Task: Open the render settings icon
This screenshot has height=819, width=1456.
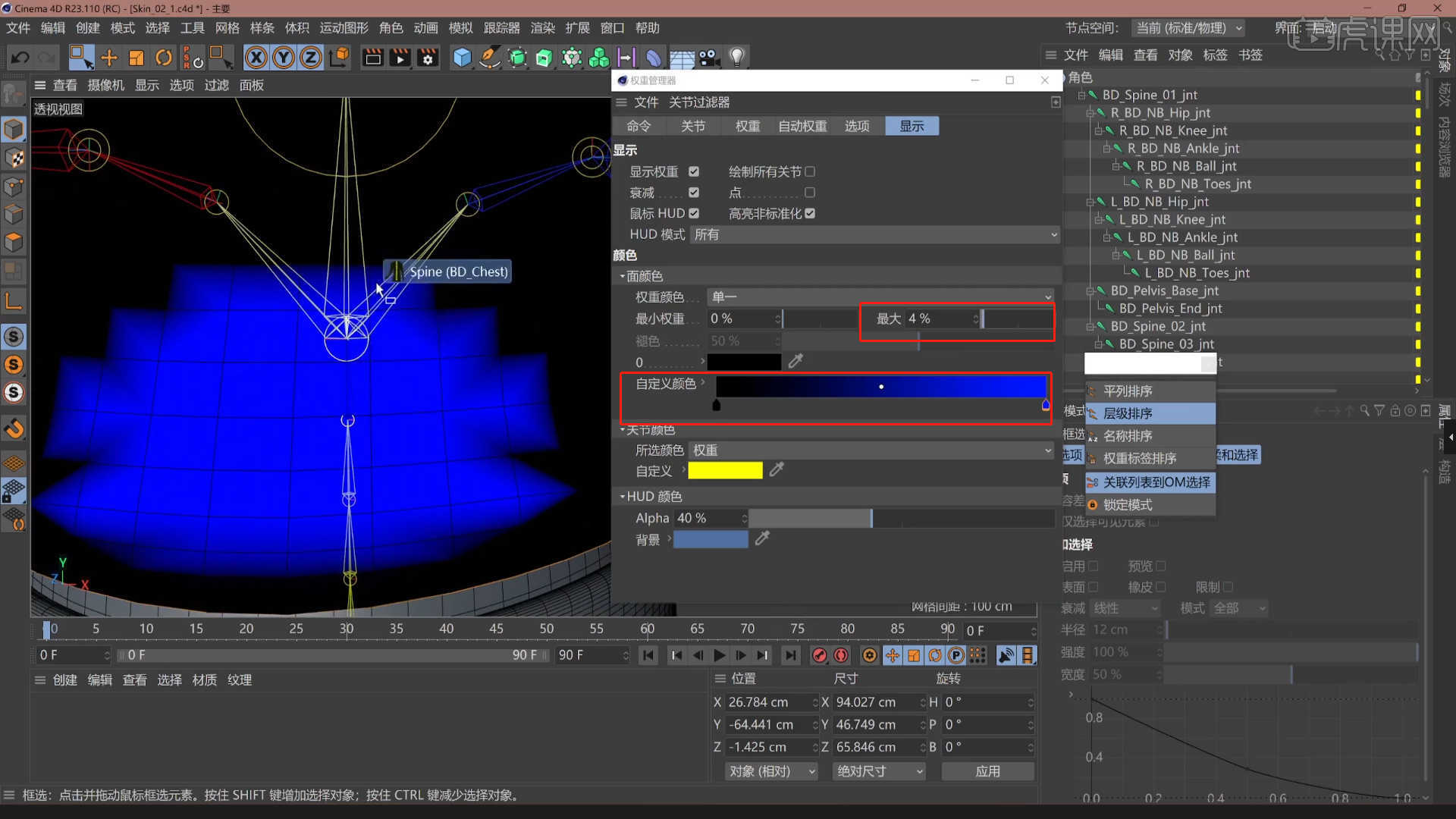Action: [428, 58]
